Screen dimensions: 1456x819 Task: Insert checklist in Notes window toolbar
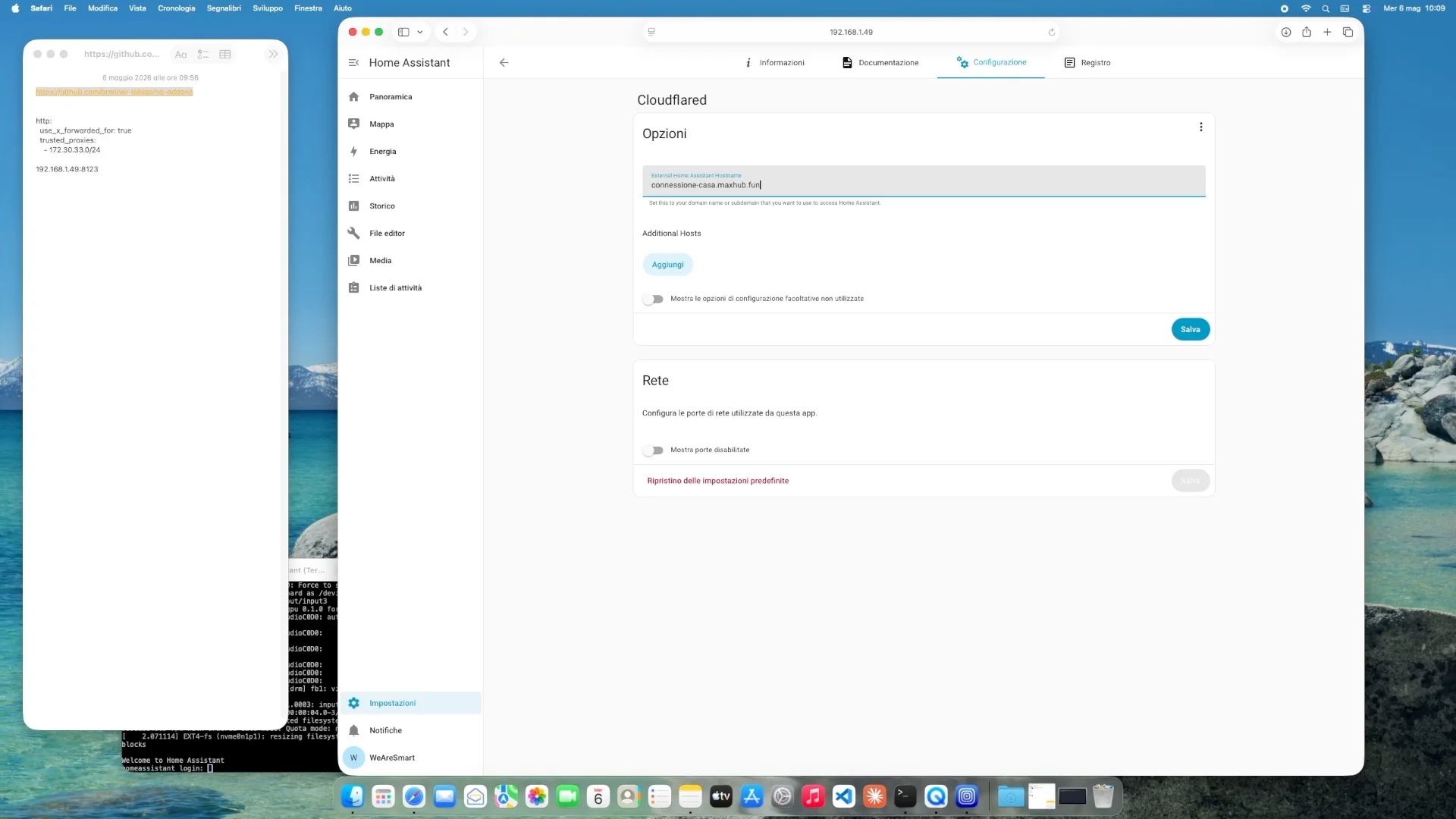202,55
